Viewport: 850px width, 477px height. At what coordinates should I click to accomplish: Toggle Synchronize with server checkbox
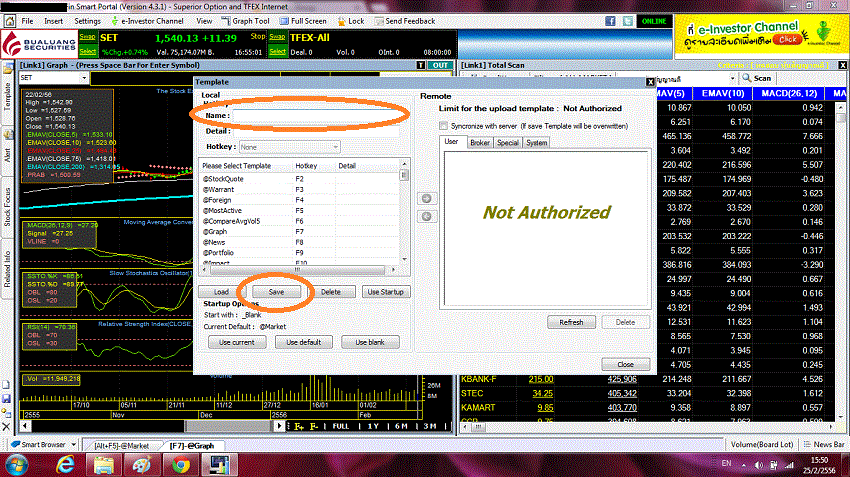click(x=443, y=126)
